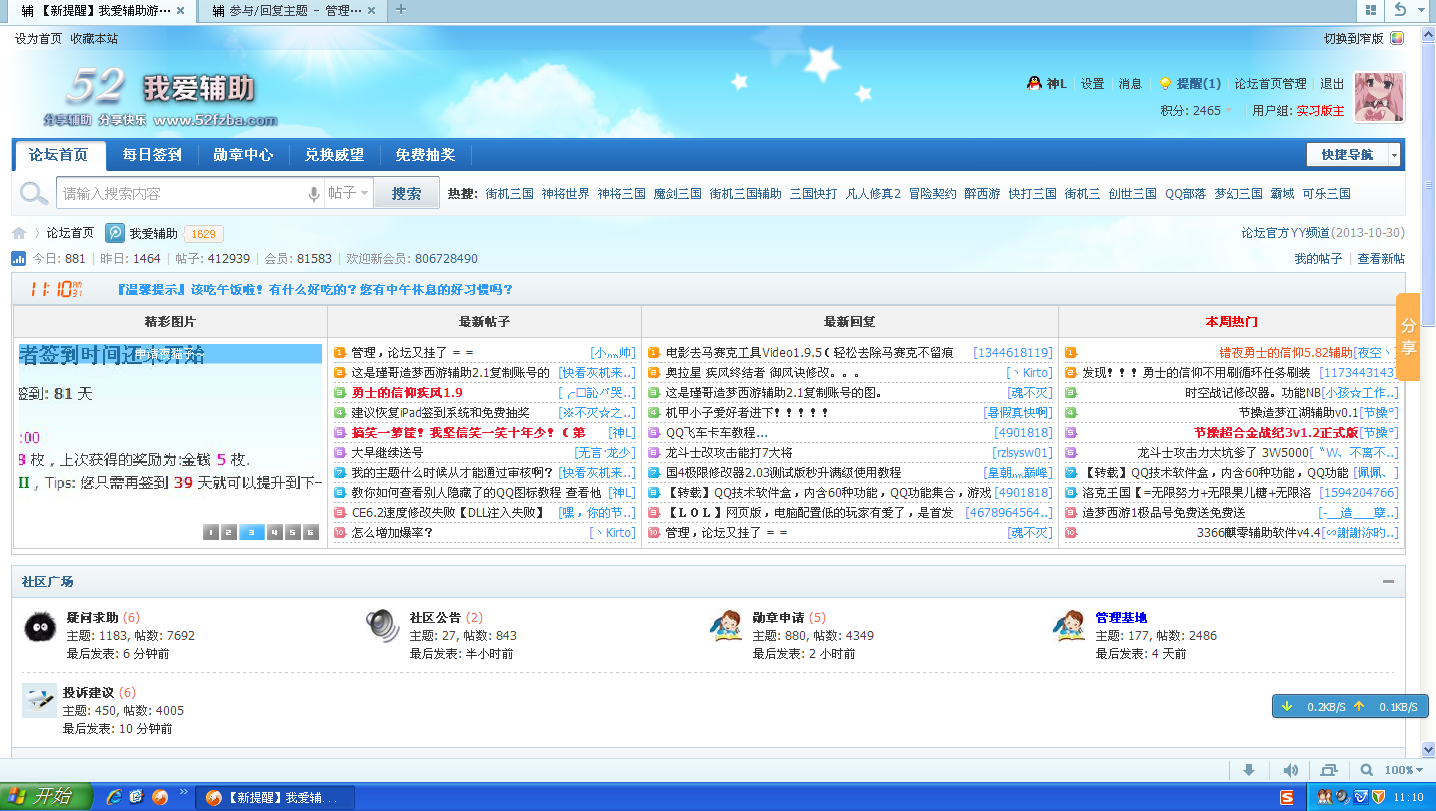Click the magnifier icon in search bar

pyautogui.click(x=34, y=193)
